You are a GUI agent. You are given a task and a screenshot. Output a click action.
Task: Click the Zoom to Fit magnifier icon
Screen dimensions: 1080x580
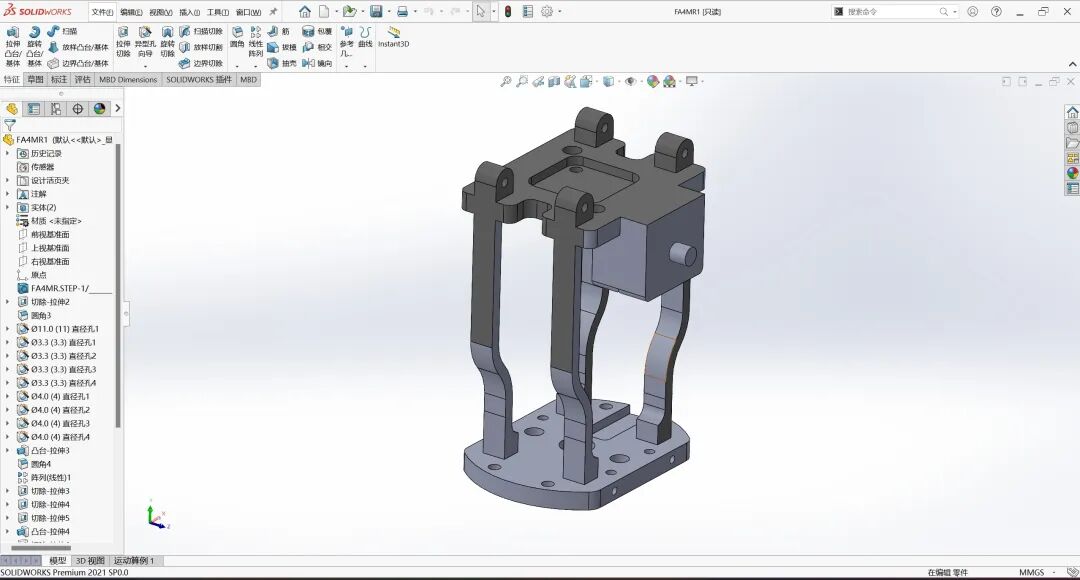506,81
